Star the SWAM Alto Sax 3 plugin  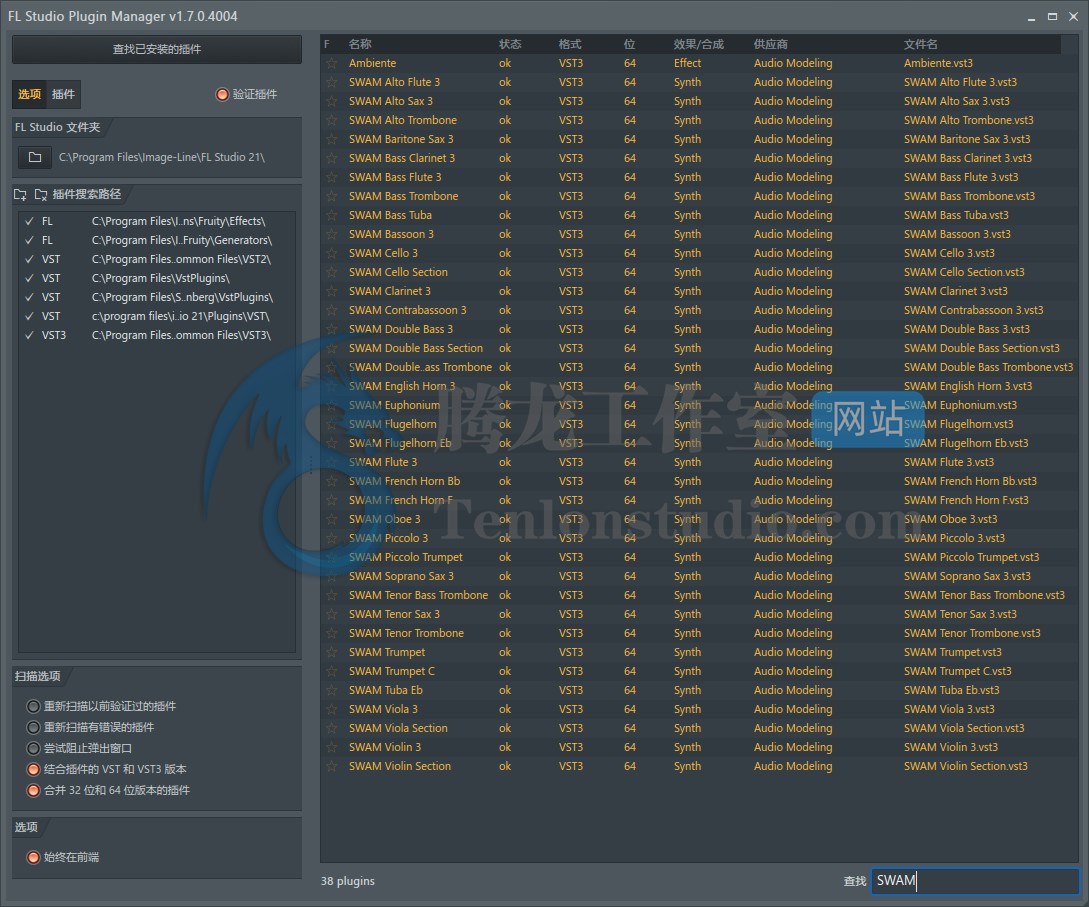(331, 101)
